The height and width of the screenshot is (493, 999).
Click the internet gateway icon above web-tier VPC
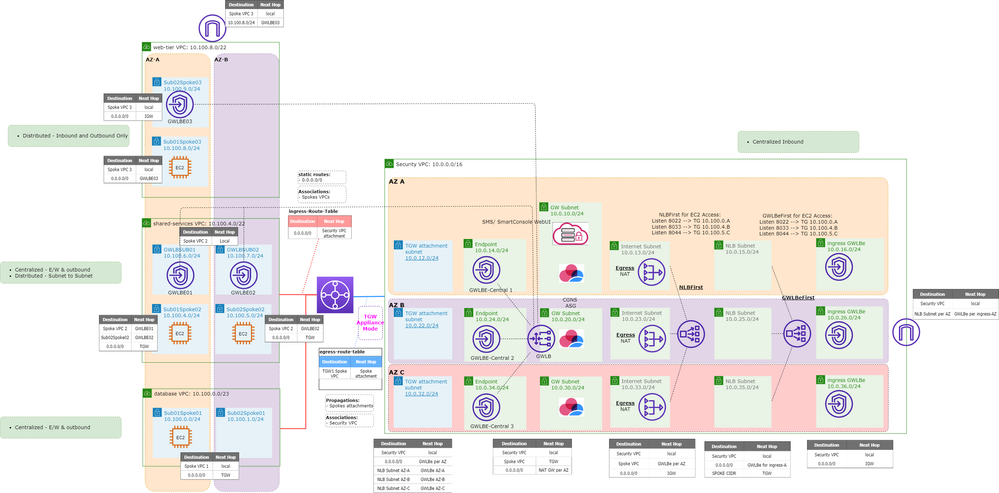(x=212, y=29)
